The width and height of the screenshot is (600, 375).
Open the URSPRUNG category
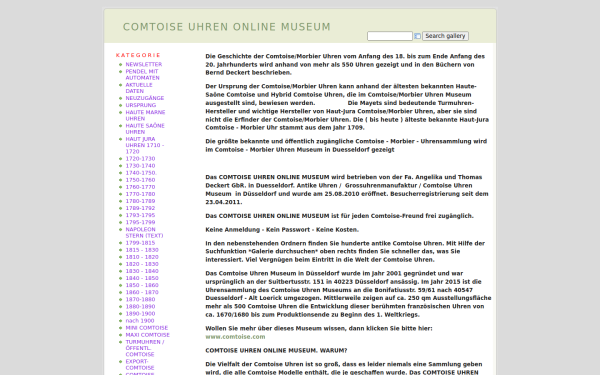tap(141, 105)
